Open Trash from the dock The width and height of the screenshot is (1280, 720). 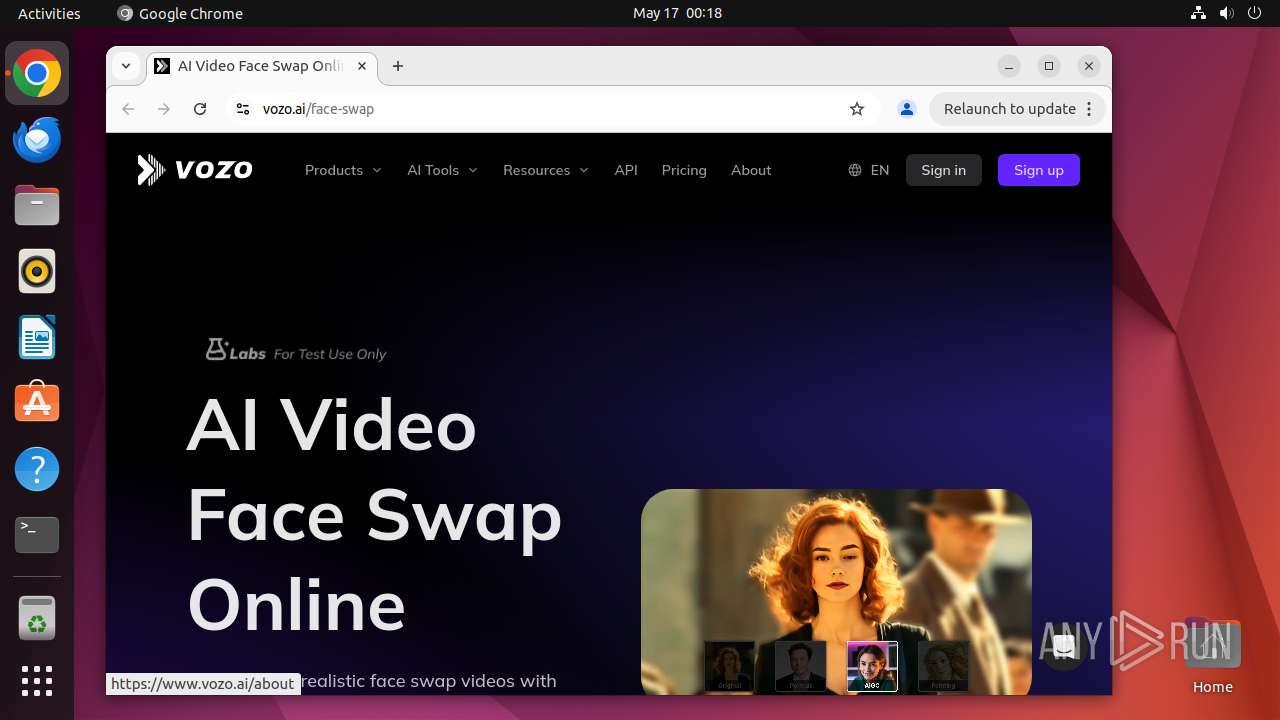[x=37, y=618]
